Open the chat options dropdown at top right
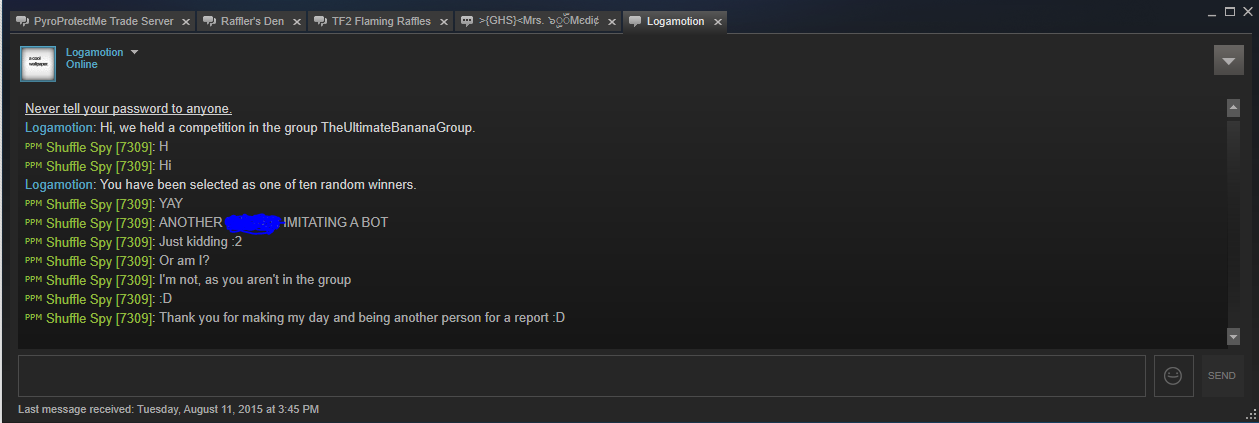The image size is (1259, 423). [x=1228, y=60]
